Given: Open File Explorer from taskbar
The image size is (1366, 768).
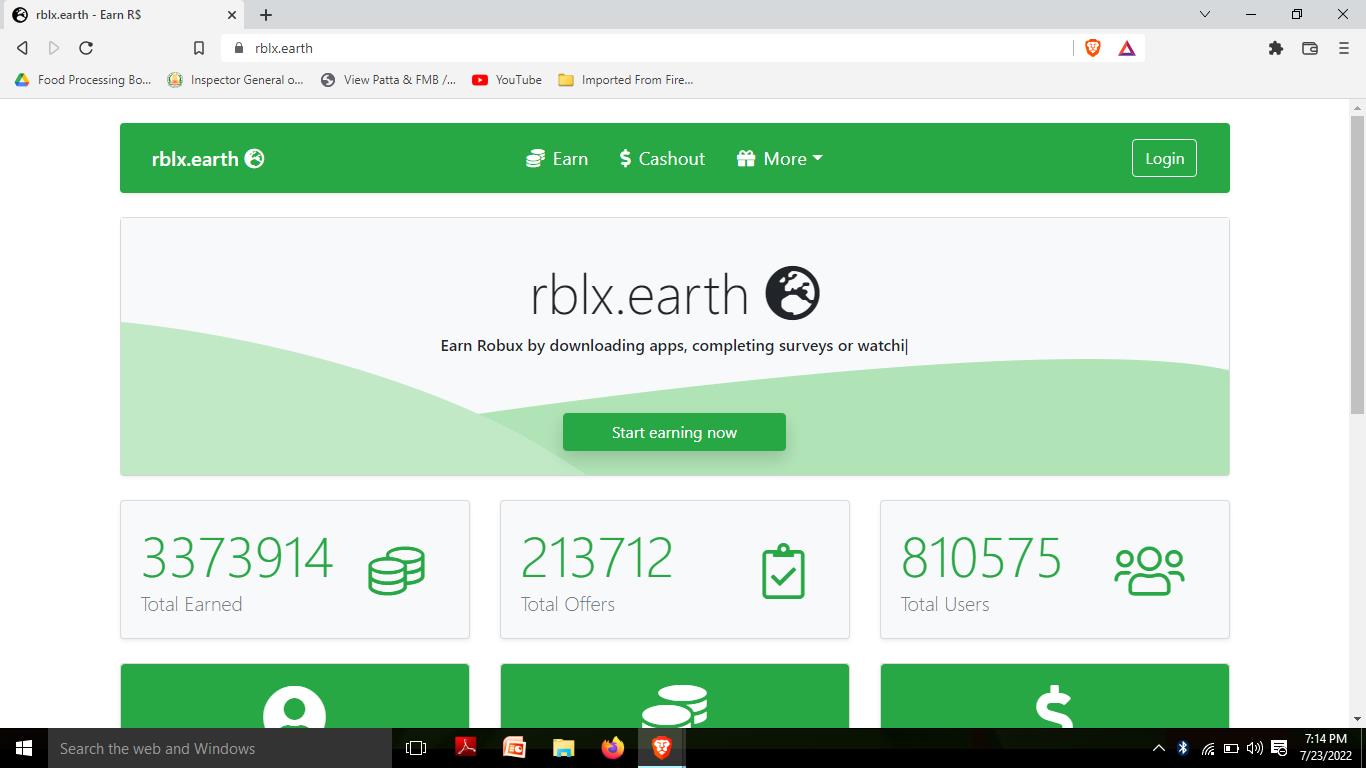Looking at the screenshot, I should point(563,748).
